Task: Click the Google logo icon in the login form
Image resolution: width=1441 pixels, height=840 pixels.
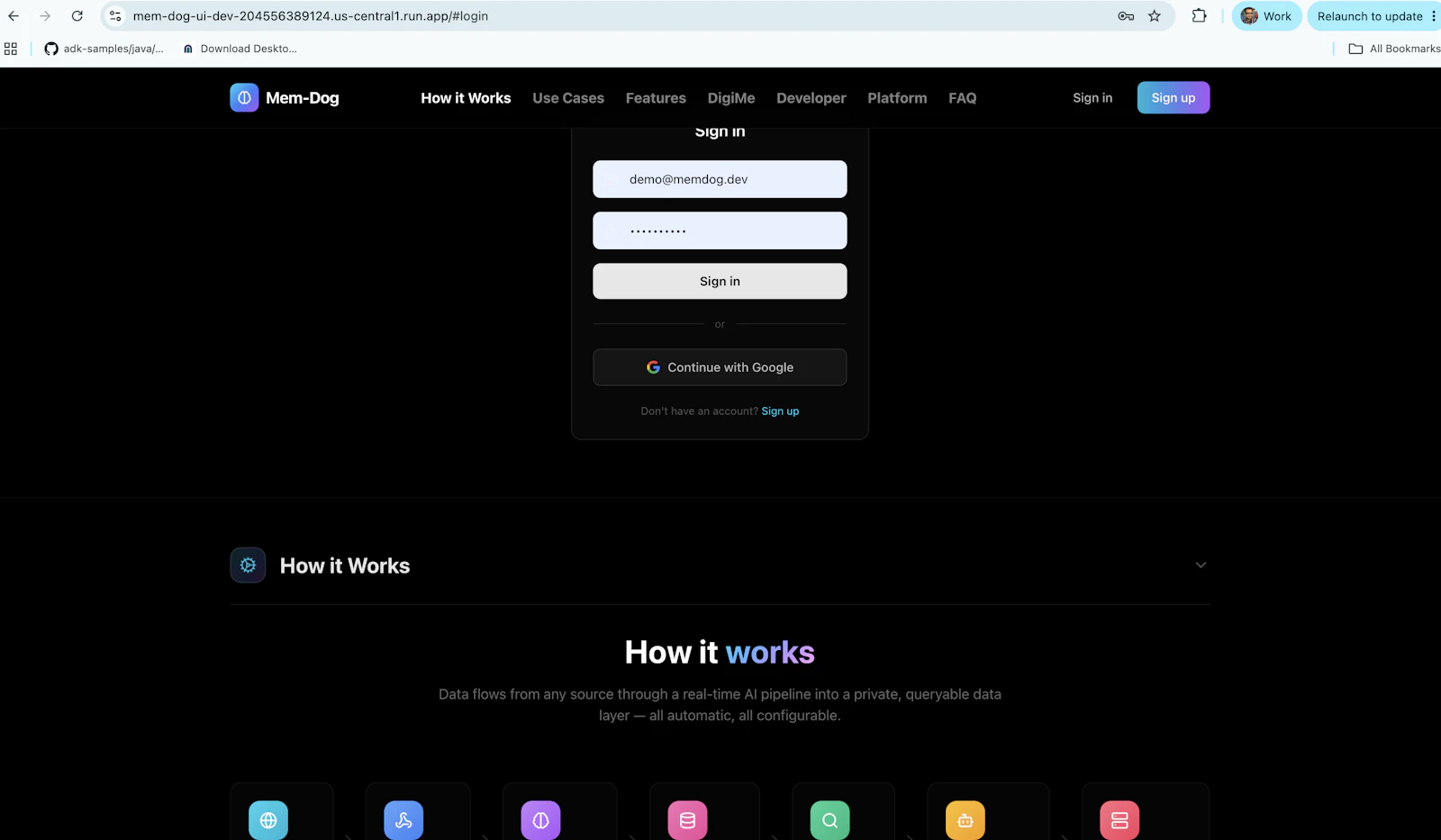Action: (x=653, y=367)
